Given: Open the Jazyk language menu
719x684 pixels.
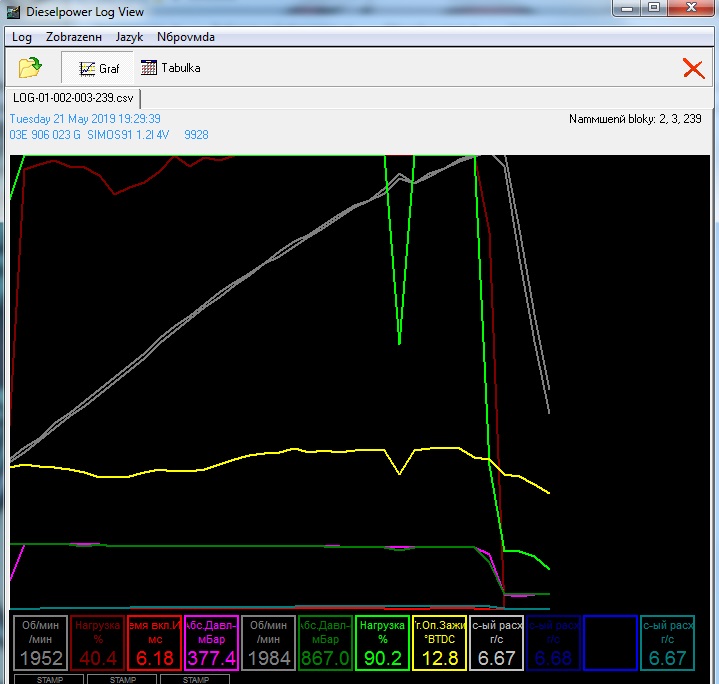Looking at the screenshot, I should (129, 37).
